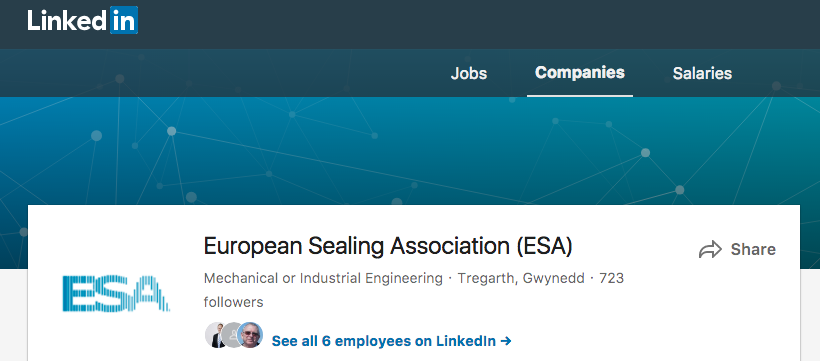
Task: Click the dark top header bar
Action: (410, 24)
